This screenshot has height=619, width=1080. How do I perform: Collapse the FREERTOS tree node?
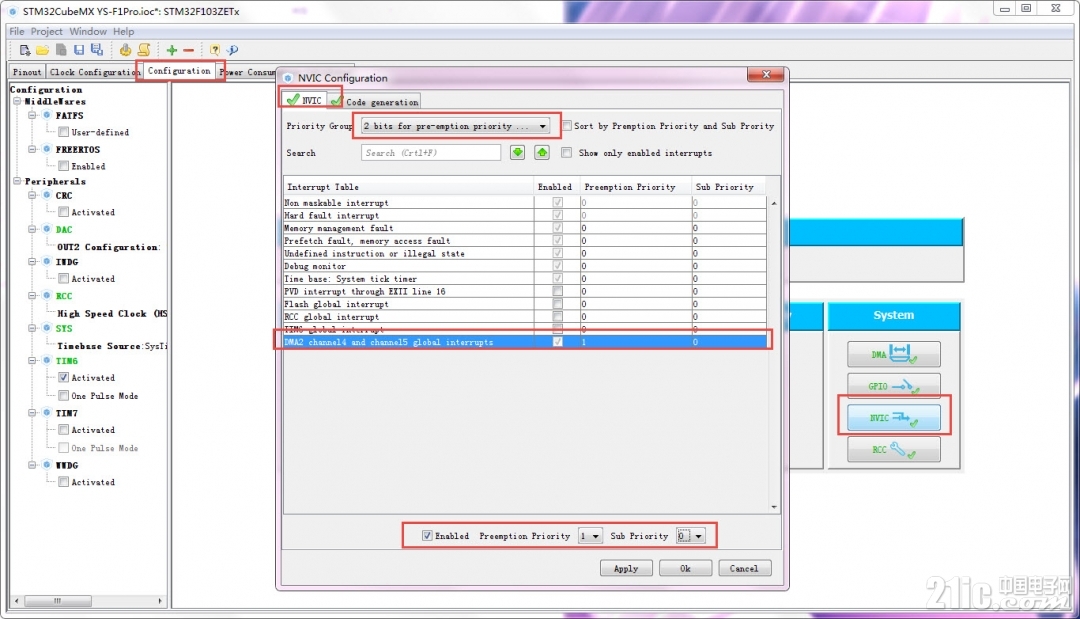(32, 149)
